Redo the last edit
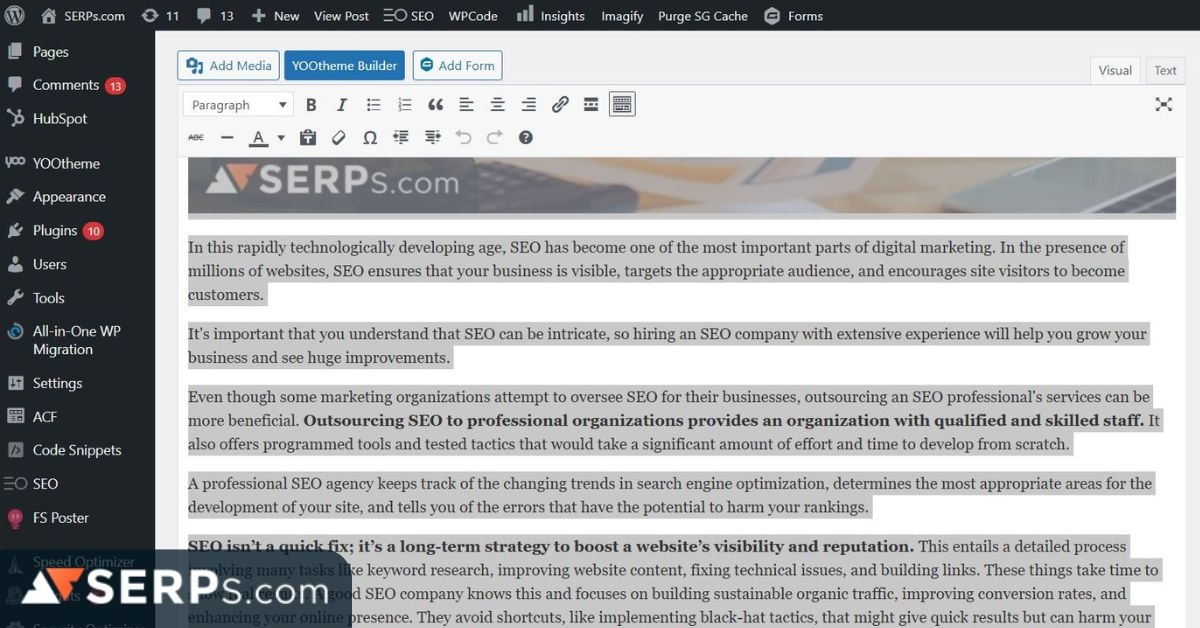The height and width of the screenshot is (628, 1200). click(x=494, y=137)
